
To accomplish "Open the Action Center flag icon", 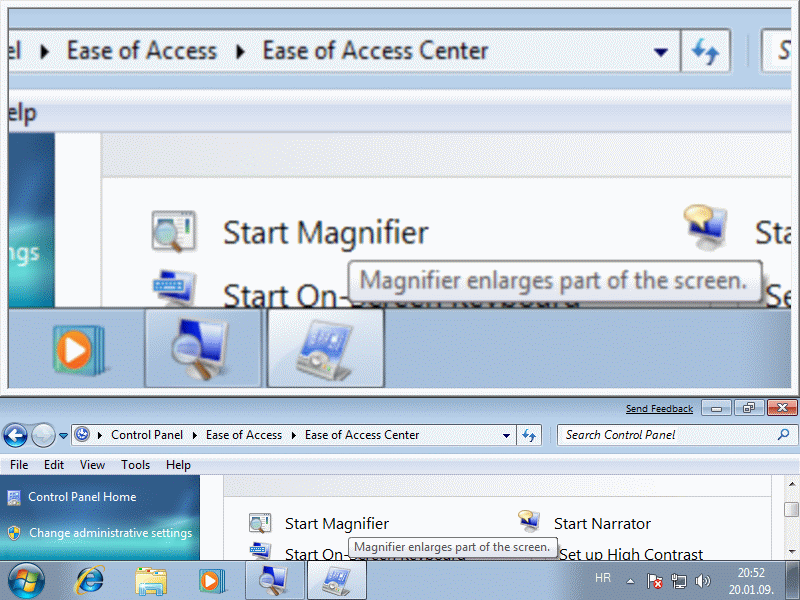I will point(655,581).
